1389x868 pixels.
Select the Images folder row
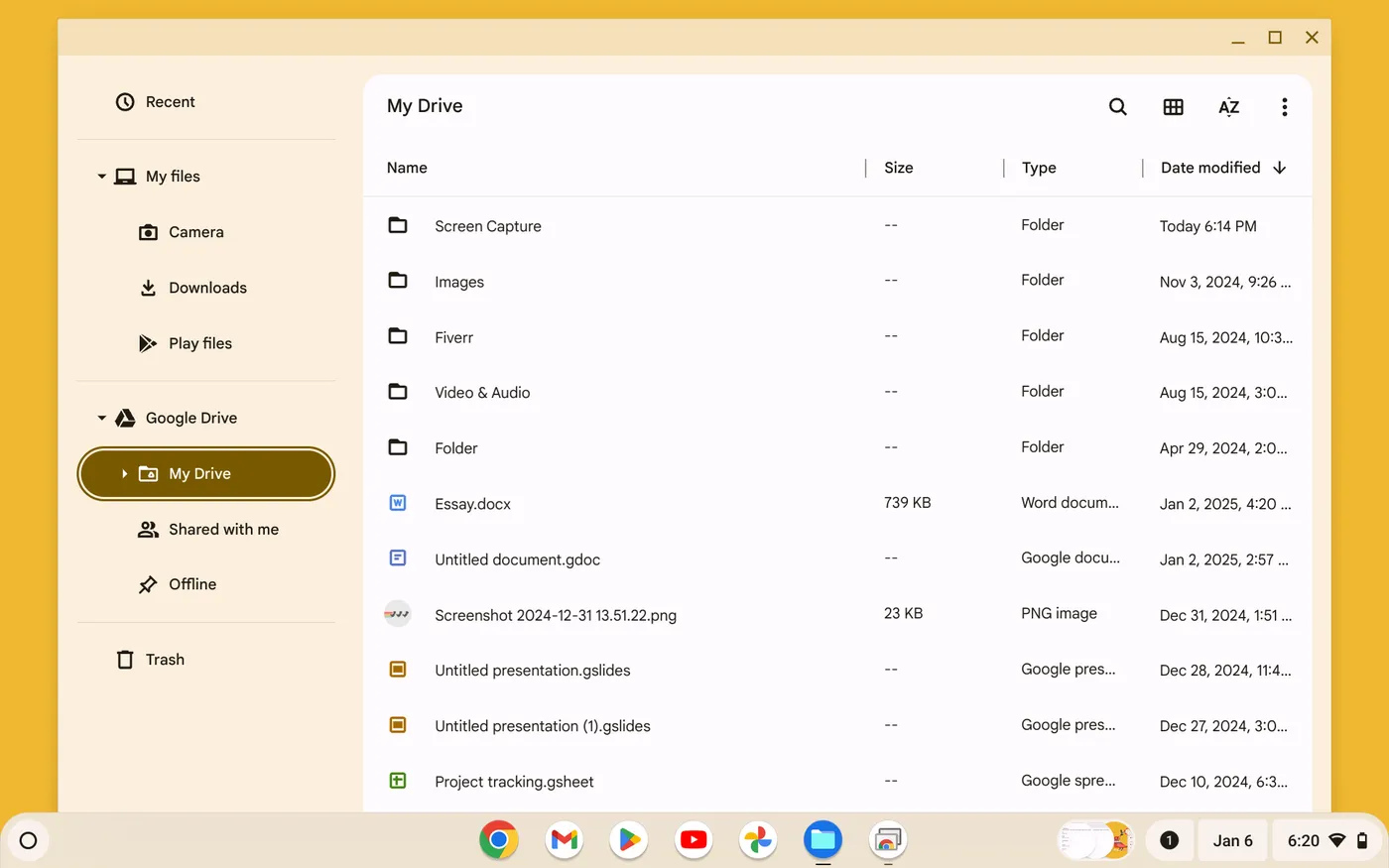pos(837,282)
